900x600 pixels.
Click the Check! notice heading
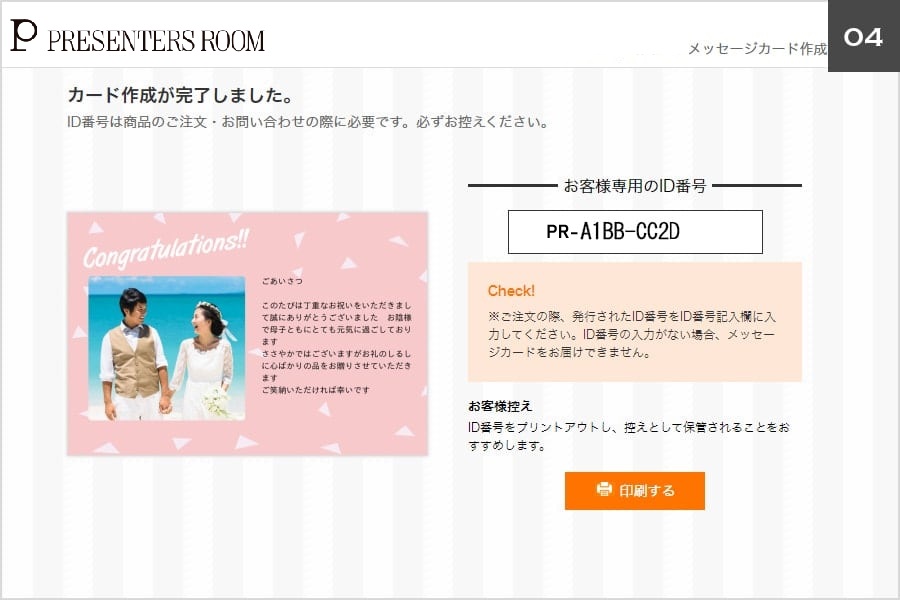point(511,291)
